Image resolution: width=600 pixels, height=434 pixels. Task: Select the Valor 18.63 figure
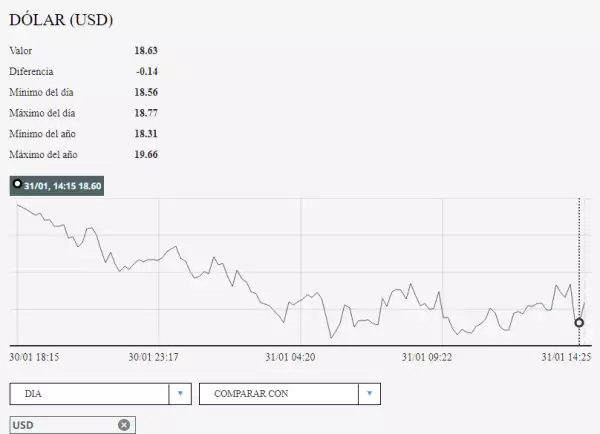click(146, 50)
